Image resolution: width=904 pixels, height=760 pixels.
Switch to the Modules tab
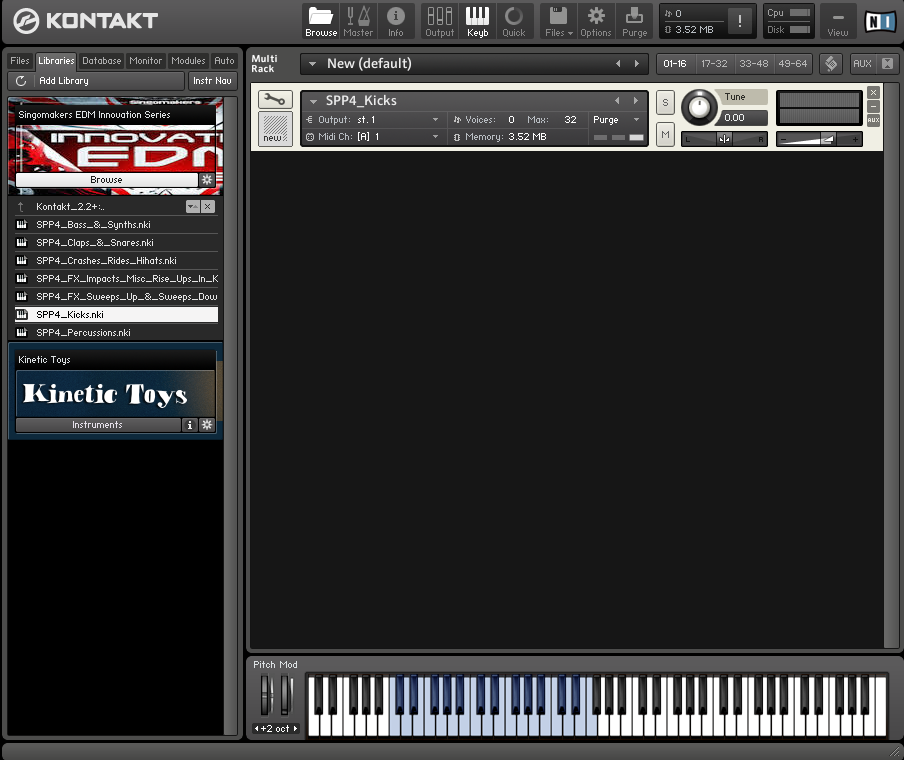188,61
